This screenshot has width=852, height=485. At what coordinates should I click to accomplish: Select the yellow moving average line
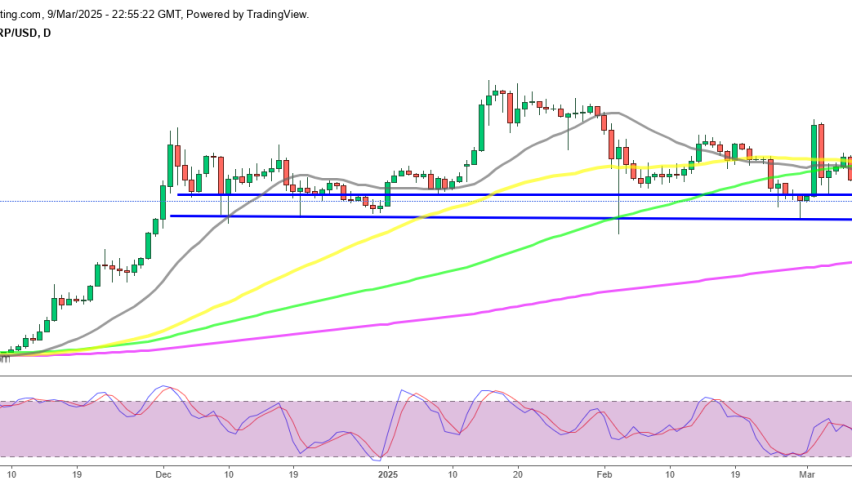point(300,270)
